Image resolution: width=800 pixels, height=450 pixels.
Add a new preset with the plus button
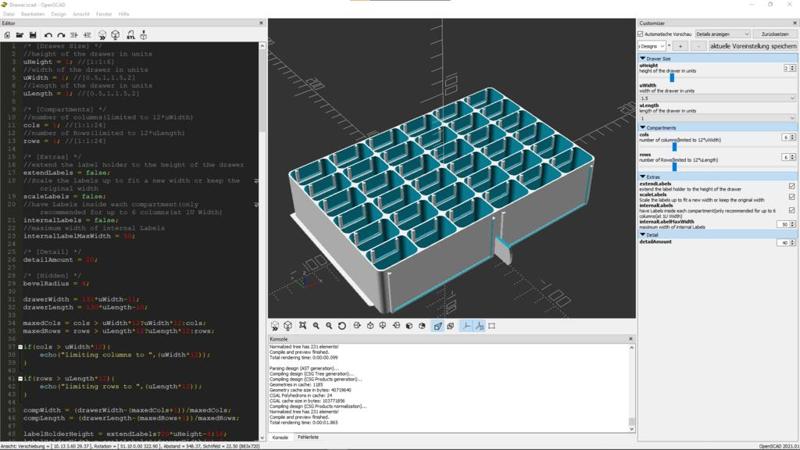(x=680, y=46)
